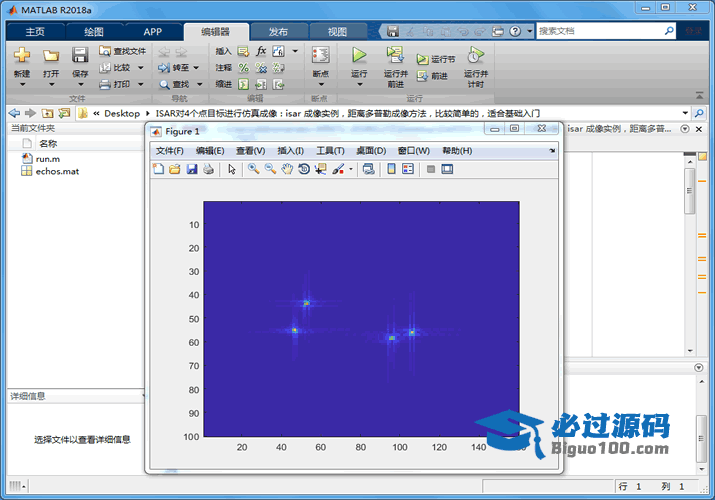Viewport: 715px width, 500px height.
Task: Toggle the Rotate 3D tool
Action: pyautogui.click(x=304, y=169)
